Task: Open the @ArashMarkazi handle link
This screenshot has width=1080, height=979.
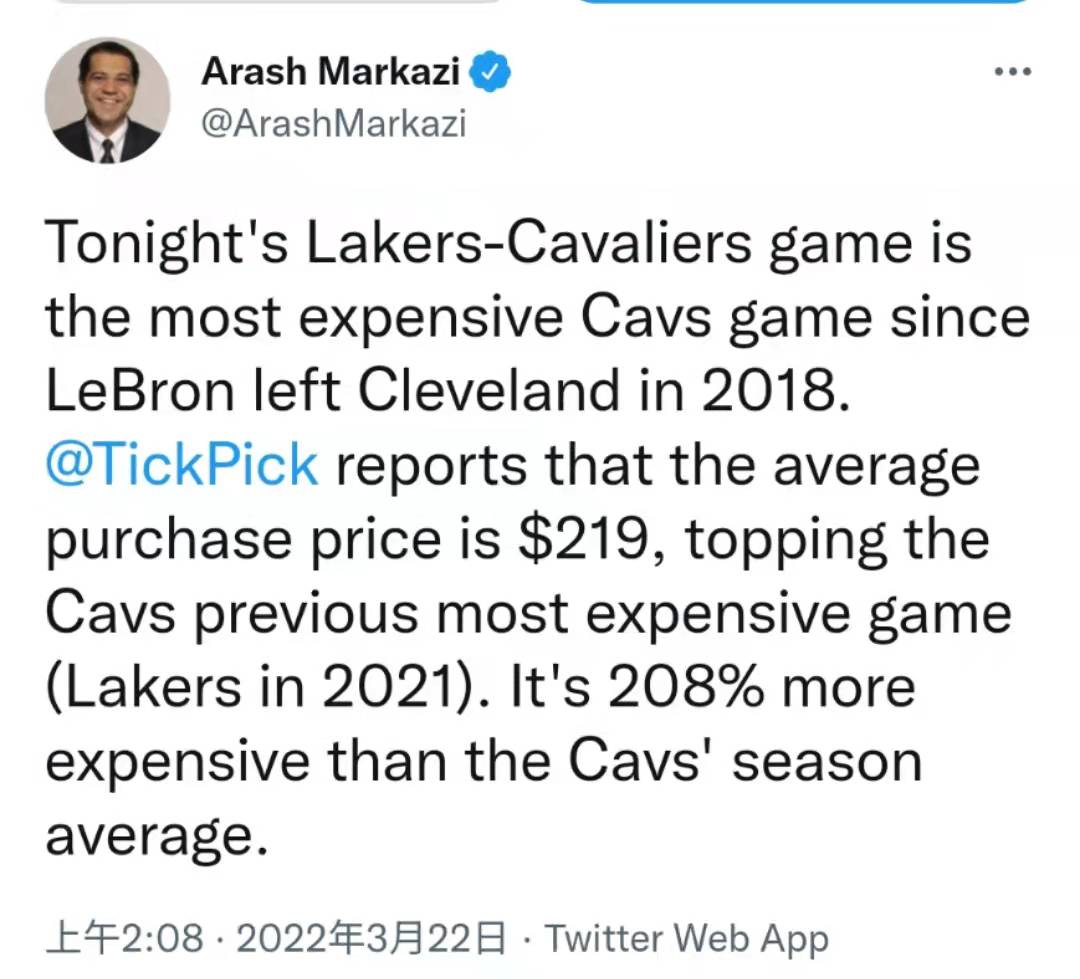Action: 333,124
